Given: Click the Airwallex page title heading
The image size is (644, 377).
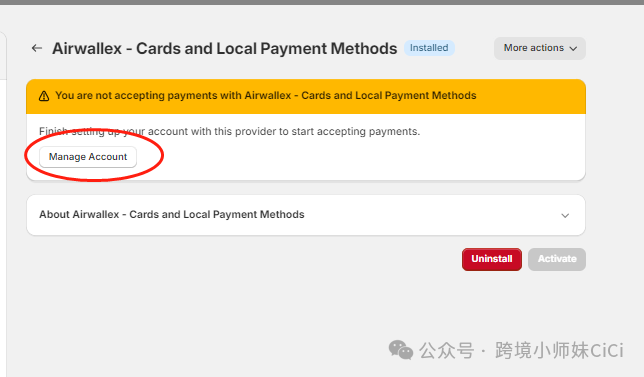Looking at the screenshot, I should pos(225,48).
